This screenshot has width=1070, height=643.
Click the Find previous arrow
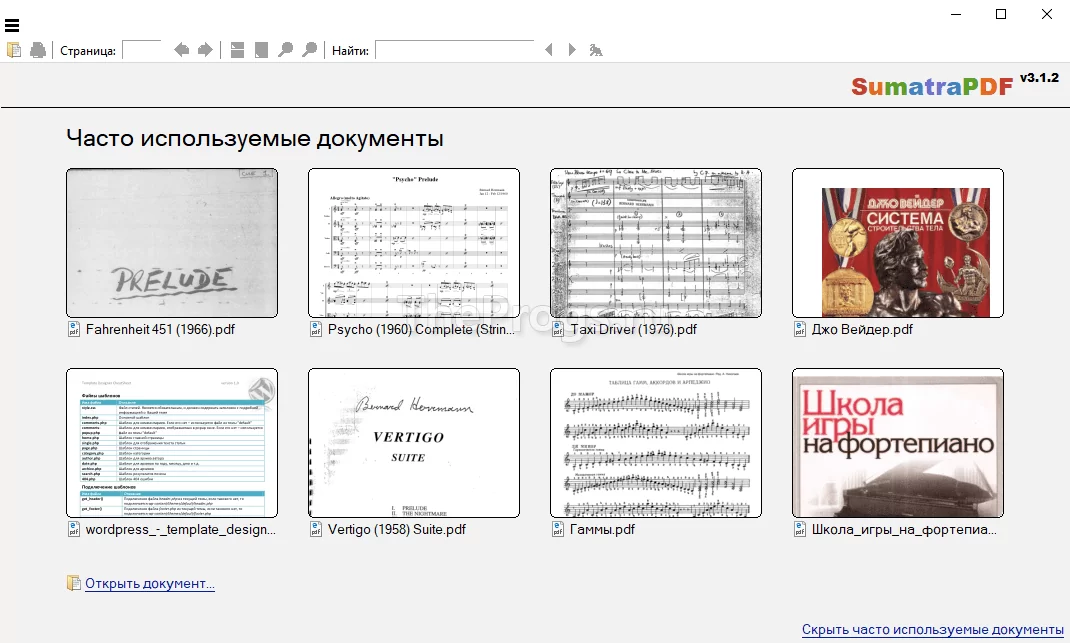click(x=548, y=50)
